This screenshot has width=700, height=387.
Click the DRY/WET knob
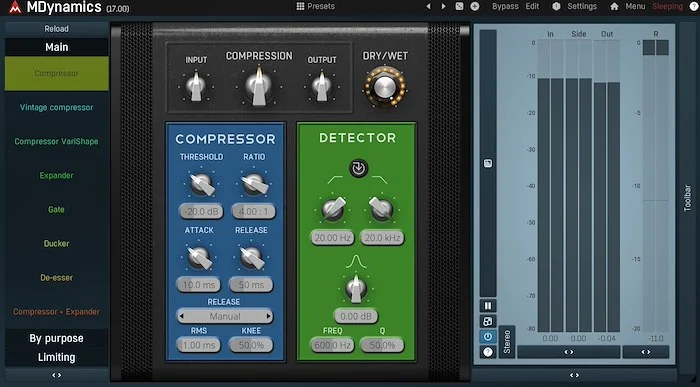click(385, 87)
